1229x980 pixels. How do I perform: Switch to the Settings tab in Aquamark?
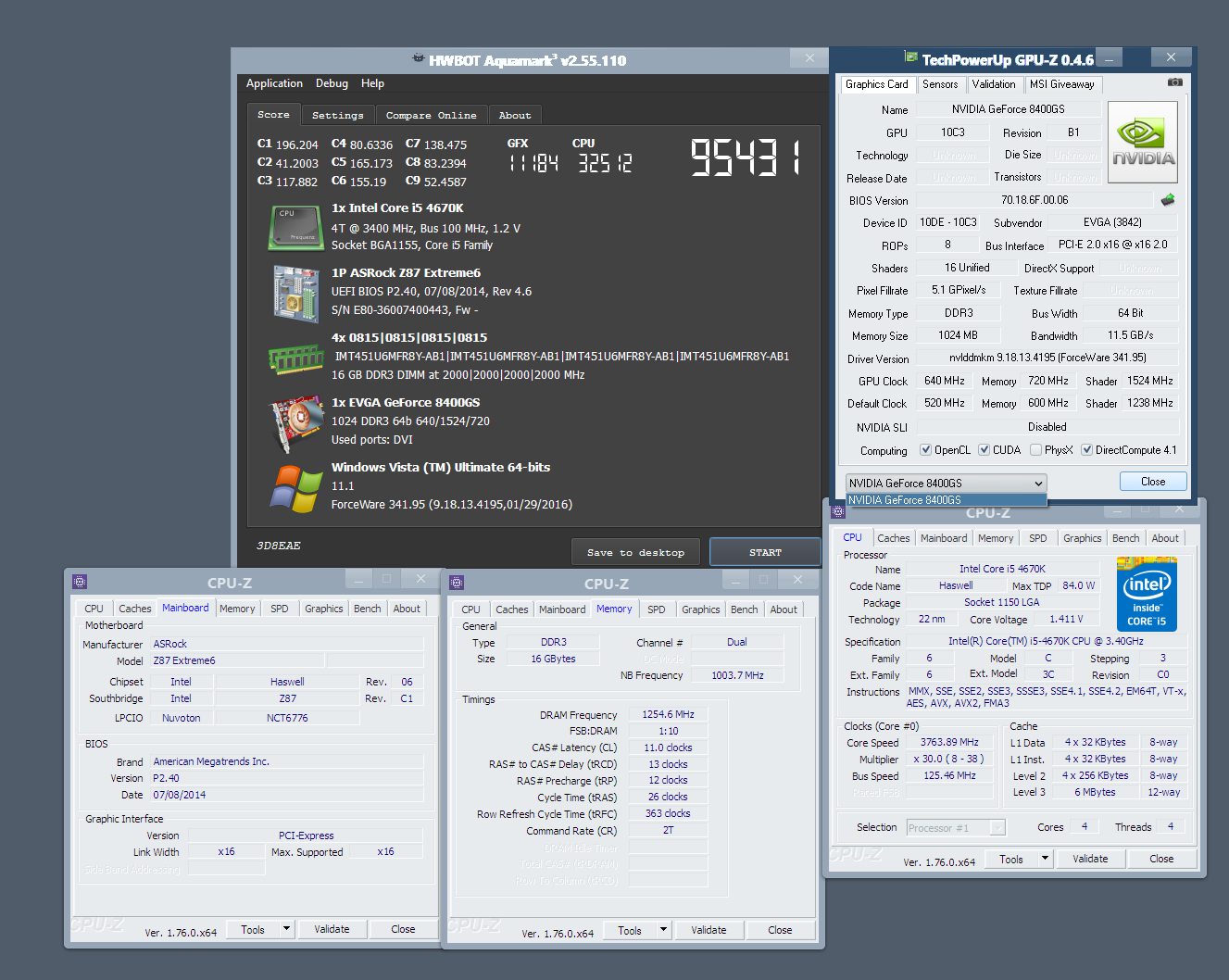pos(338,115)
